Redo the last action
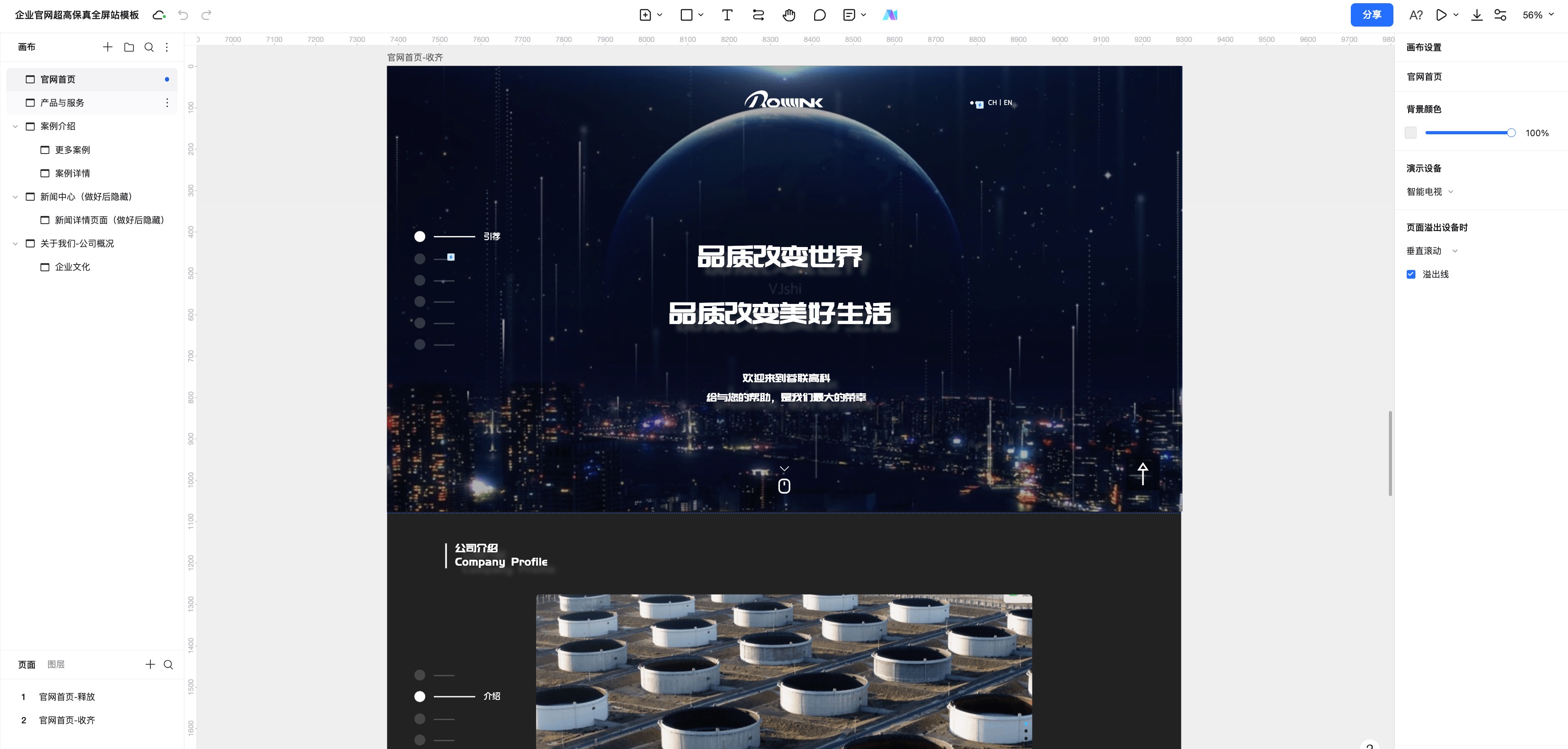This screenshot has height=749, width=1568. pyautogui.click(x=206, y=15)
